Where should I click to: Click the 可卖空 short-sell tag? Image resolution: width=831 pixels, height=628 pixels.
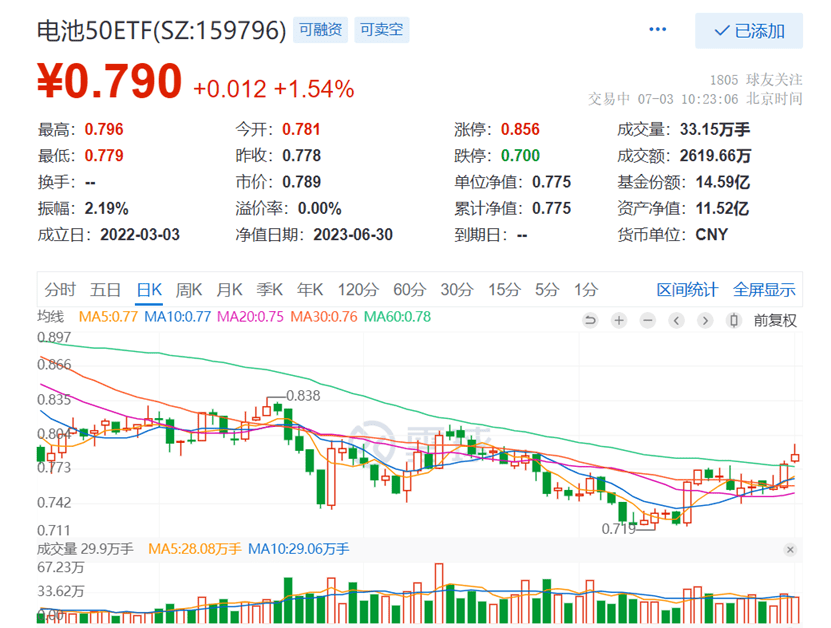coord(381,30)
